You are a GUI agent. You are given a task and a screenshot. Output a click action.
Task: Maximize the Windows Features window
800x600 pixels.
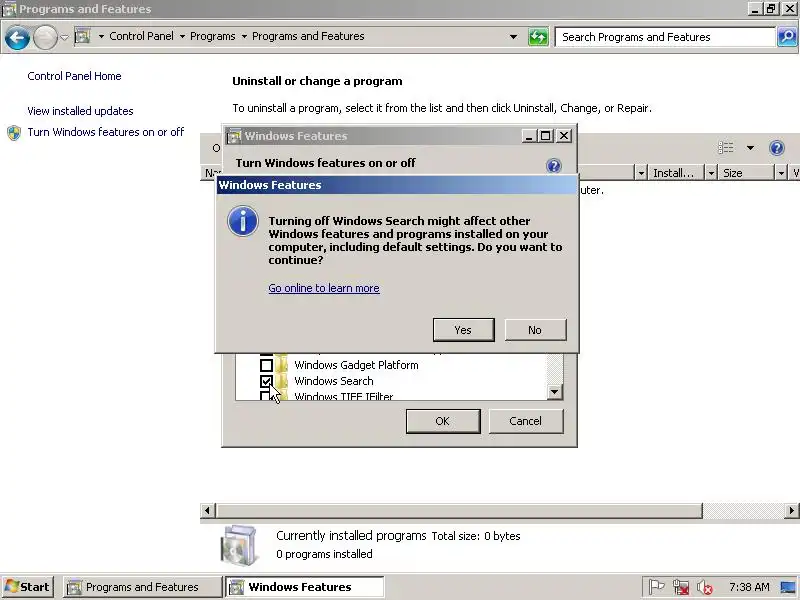point(545,136)
